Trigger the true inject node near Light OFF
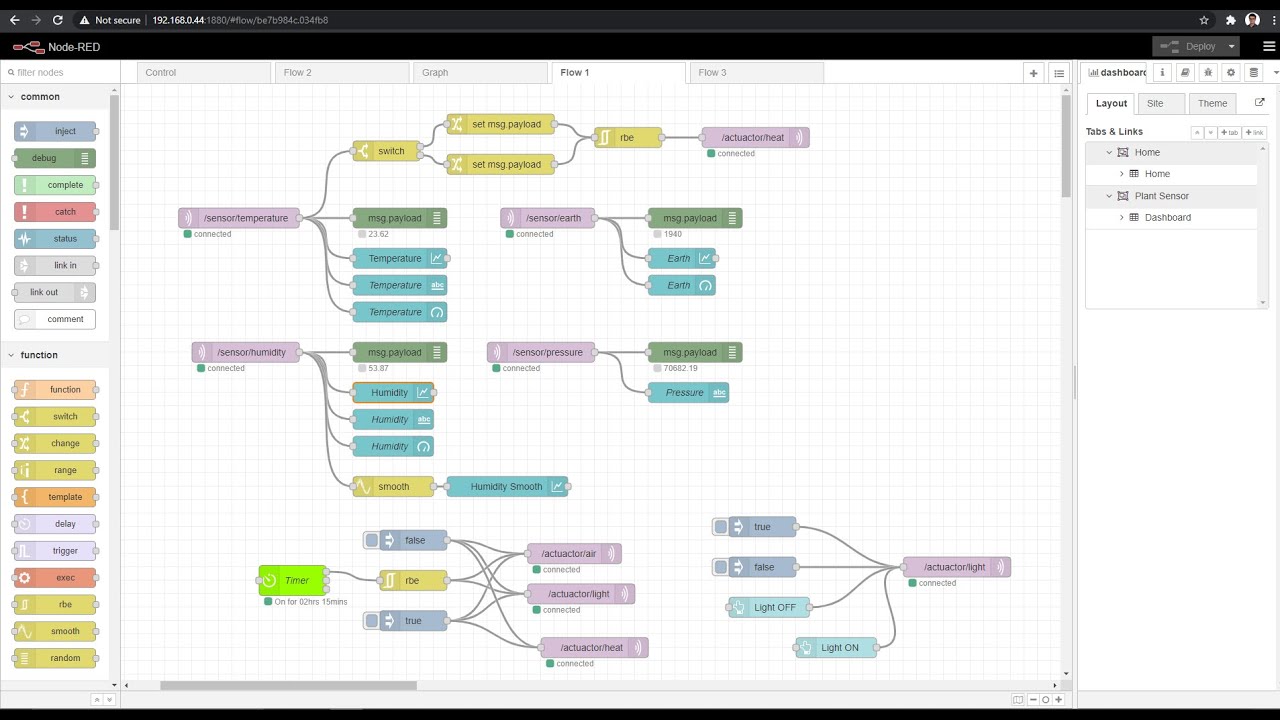The height and width of the screenshot is (720, 1280). click(721, 527)
